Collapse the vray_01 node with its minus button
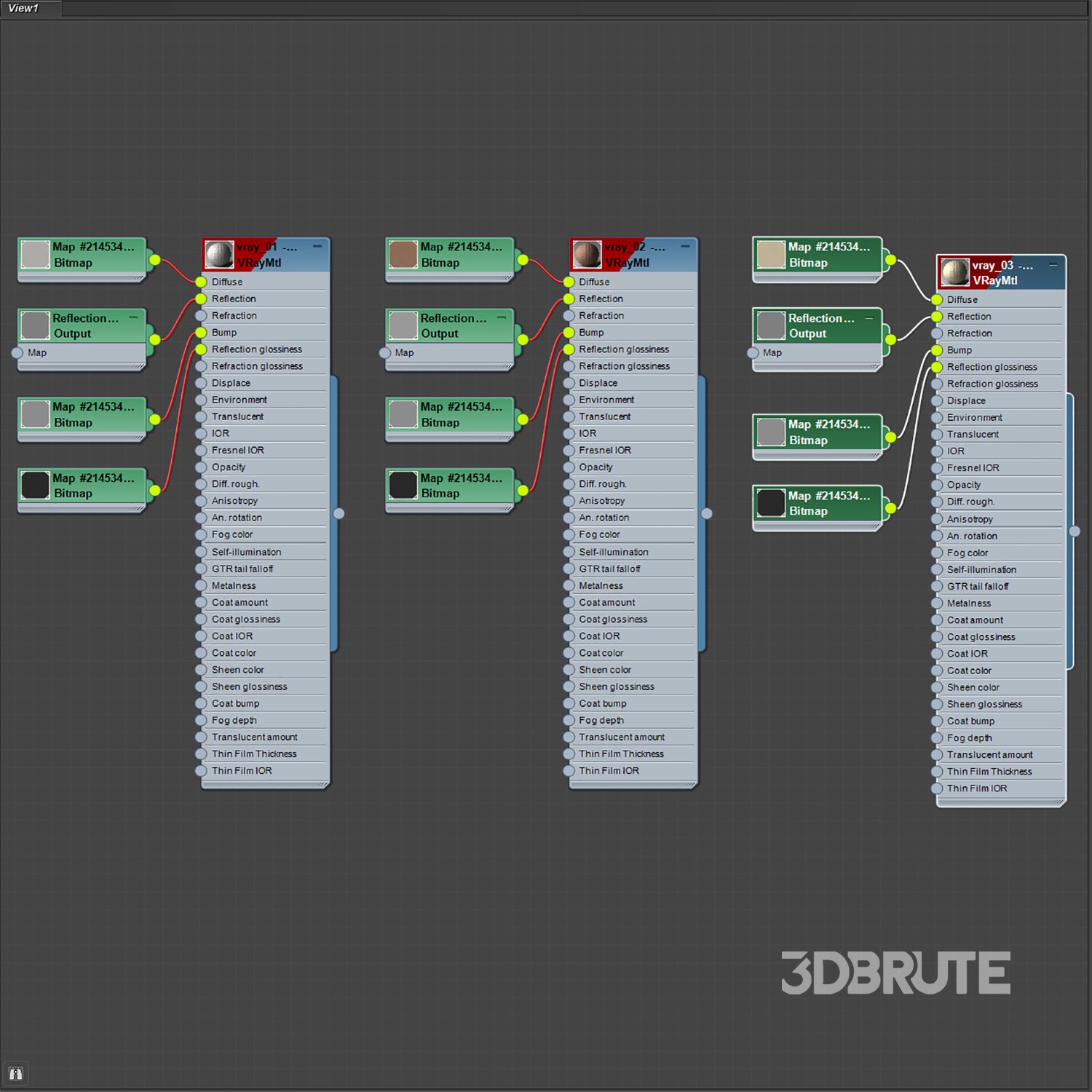This screenshot has height=1092, width=1092. [x=317, y=247]
